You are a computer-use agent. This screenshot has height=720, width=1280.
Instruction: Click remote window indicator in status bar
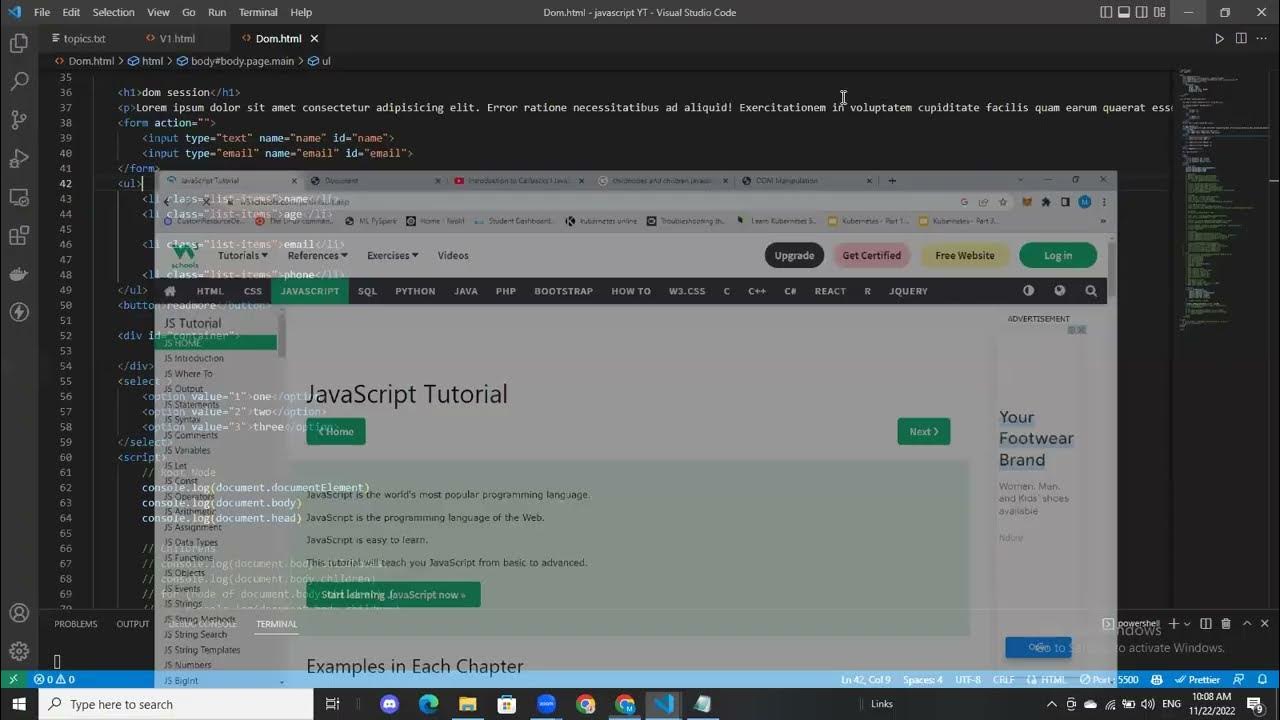13,679
